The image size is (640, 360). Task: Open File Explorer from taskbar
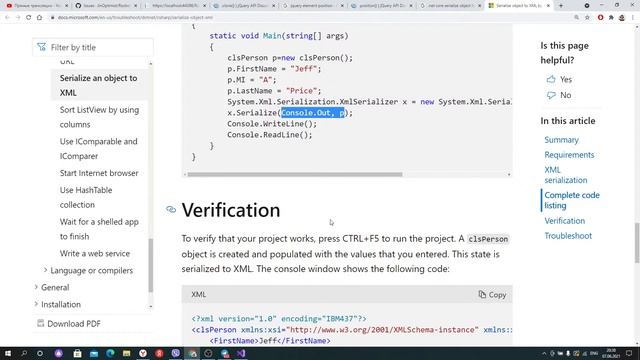click(127, 353)
